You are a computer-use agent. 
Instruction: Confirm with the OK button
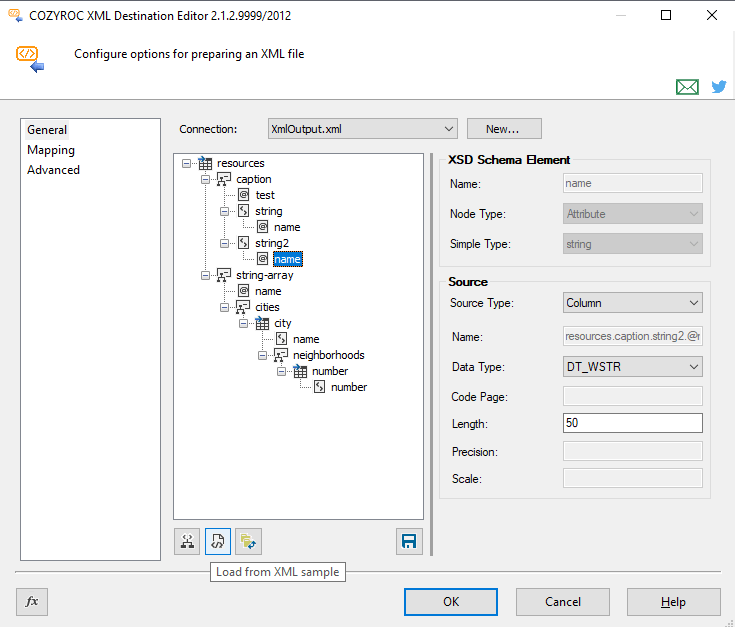(x=451, y=602)
